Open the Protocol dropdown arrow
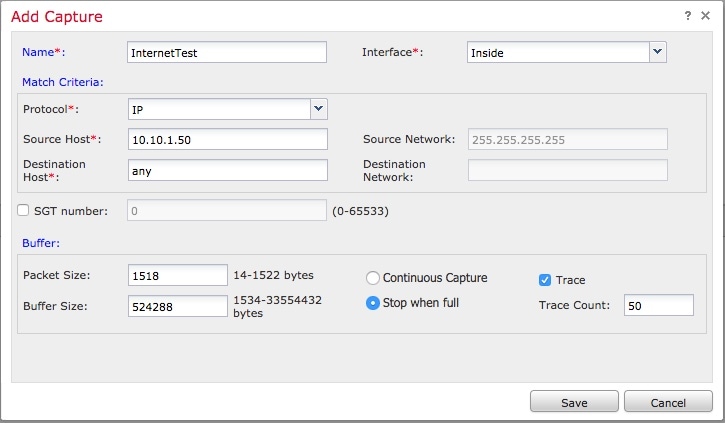Viewport: 725px width, 423px height. (x=319, y=109)
